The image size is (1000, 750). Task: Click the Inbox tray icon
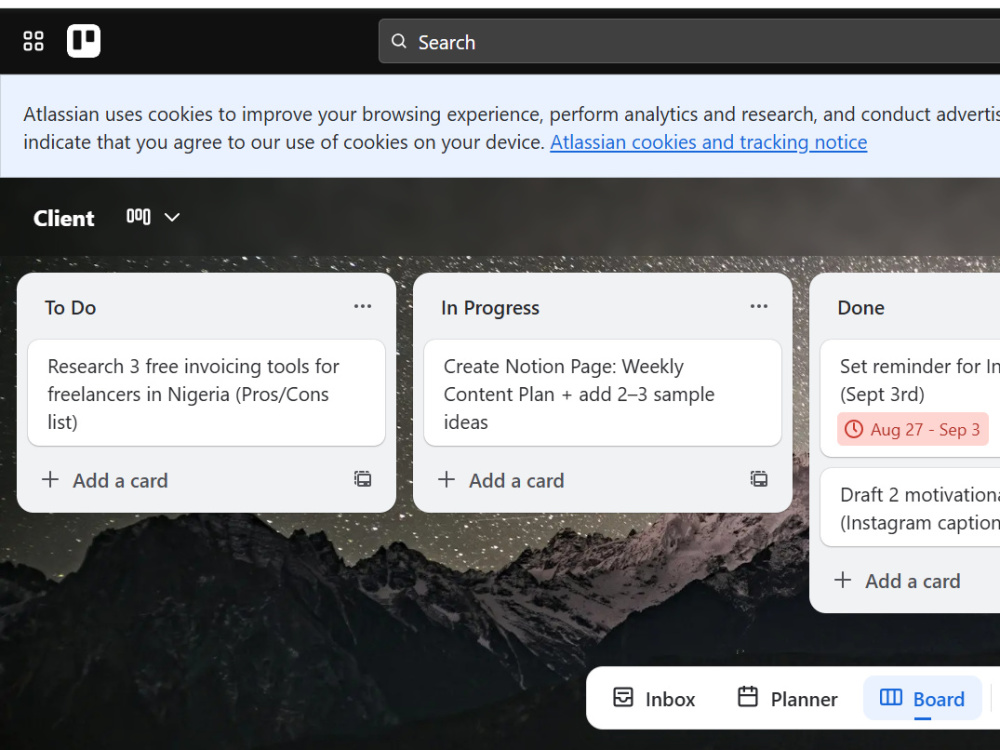(x=623, y=698)
